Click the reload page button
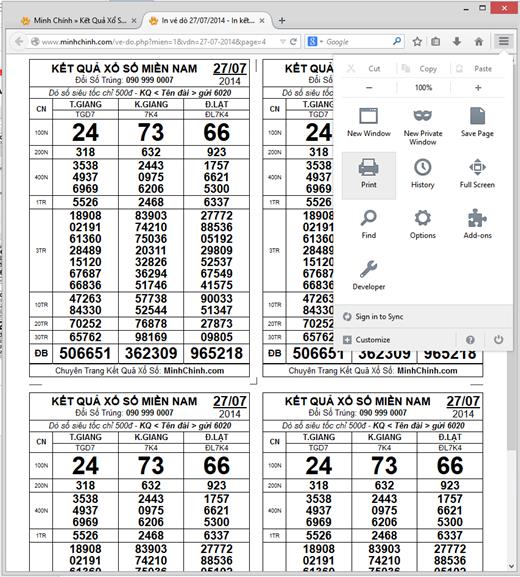 point(293,41)
